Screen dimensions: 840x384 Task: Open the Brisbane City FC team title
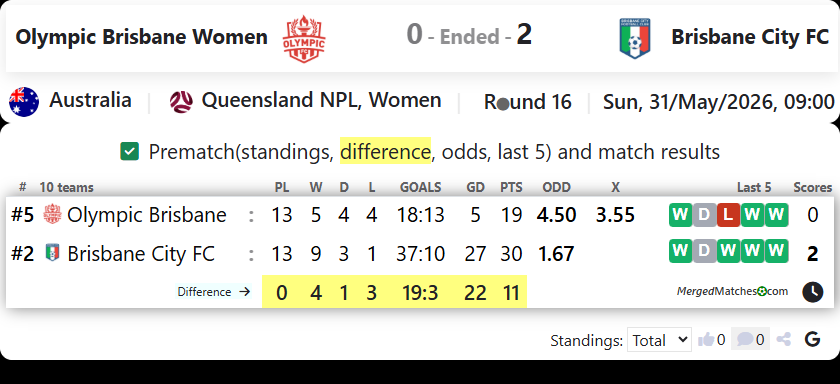pos(751,37)
